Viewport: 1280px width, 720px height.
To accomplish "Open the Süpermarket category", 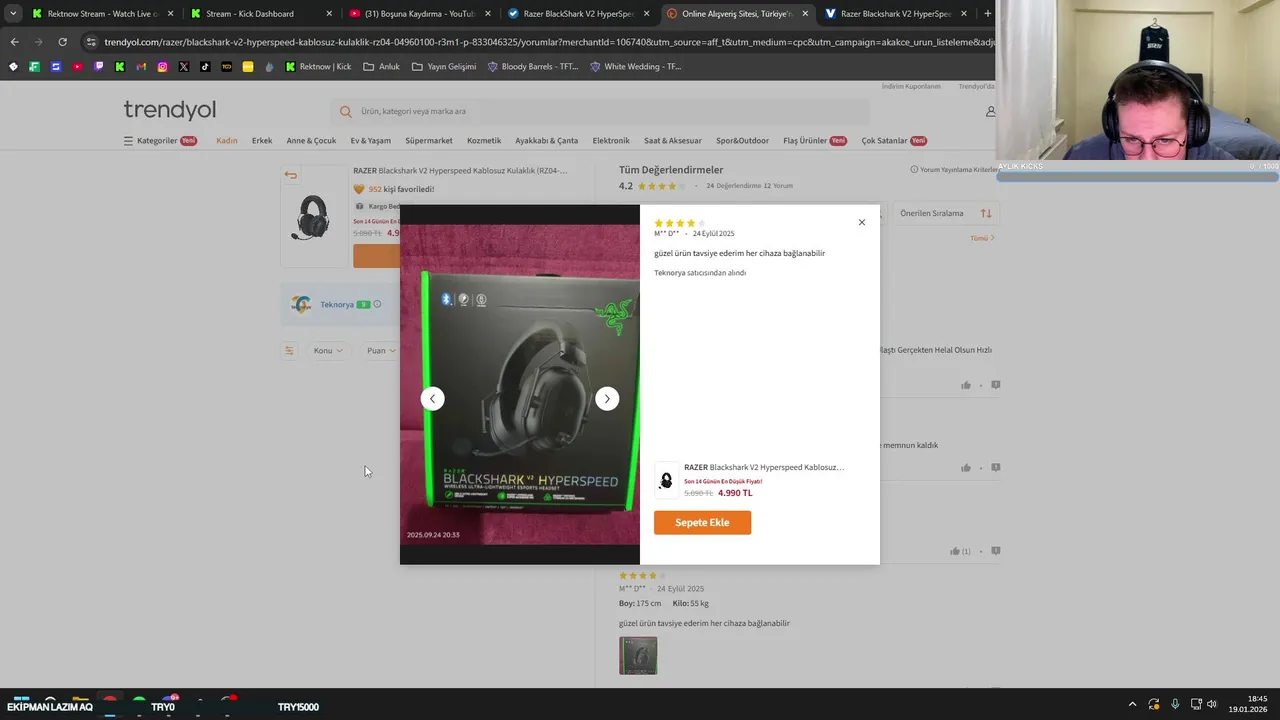I will (x=429, y=141).
